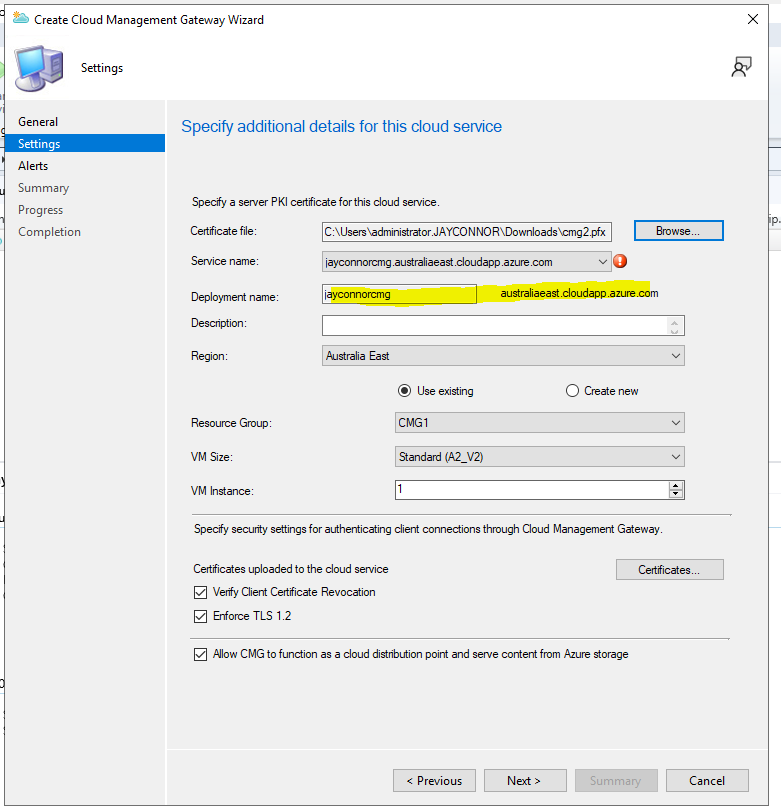Click the red error icon beside Service name
The height and width of the screenshot is (810, 781).
(x=620, y=261)
